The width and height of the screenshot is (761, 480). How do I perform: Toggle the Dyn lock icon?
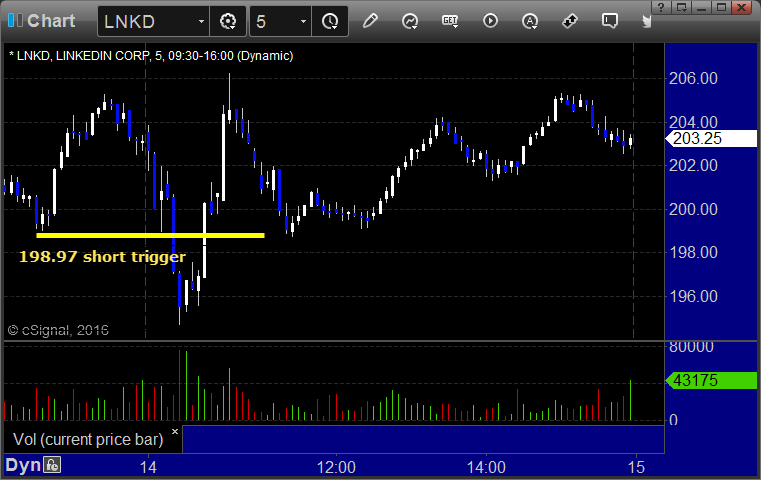52,465
